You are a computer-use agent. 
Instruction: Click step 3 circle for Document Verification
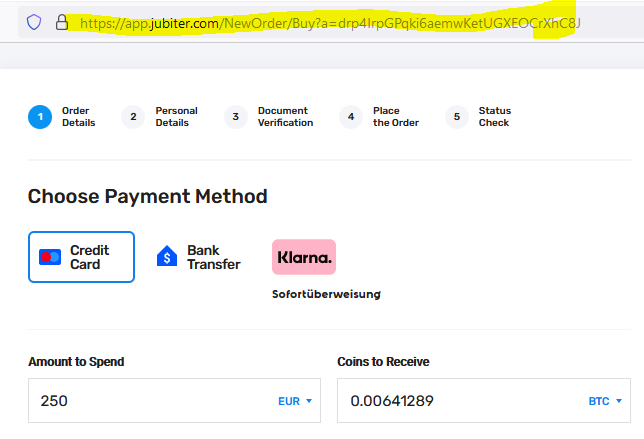point(236,117)
